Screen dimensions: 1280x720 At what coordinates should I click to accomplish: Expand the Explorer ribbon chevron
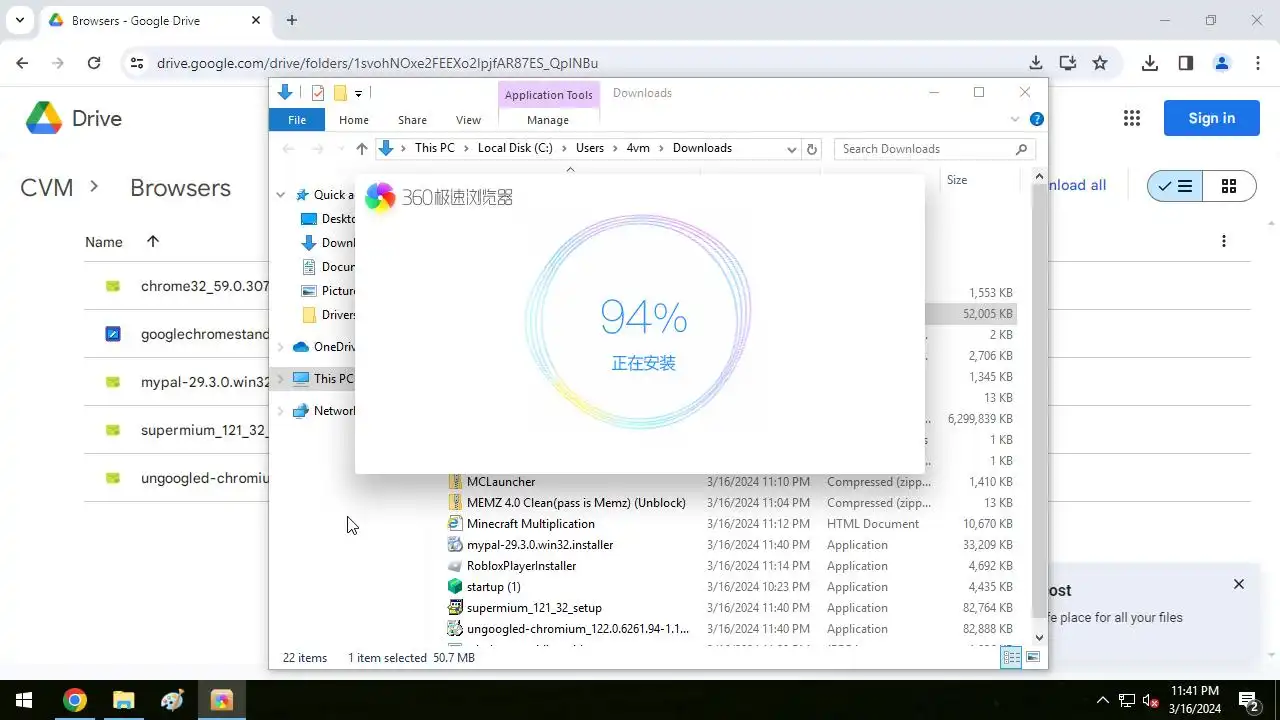1016,120
